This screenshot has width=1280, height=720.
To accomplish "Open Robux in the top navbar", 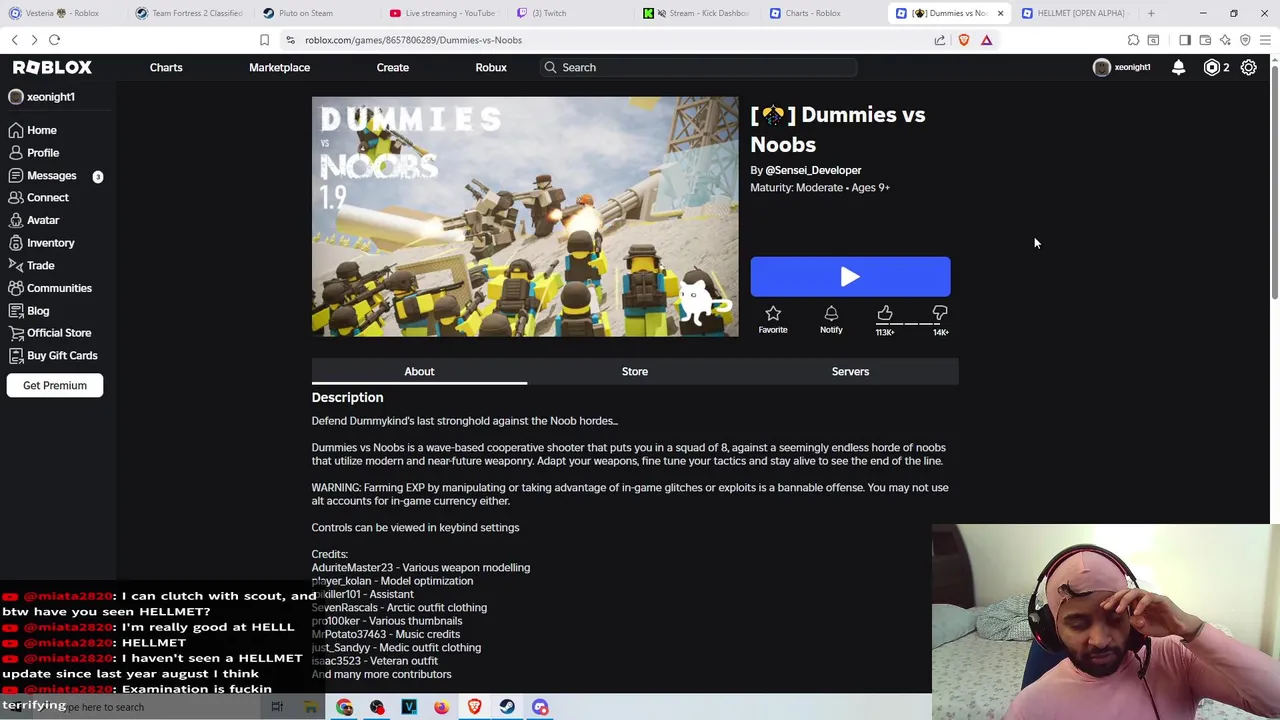I will pyautogui.click(x=491, y=67).
